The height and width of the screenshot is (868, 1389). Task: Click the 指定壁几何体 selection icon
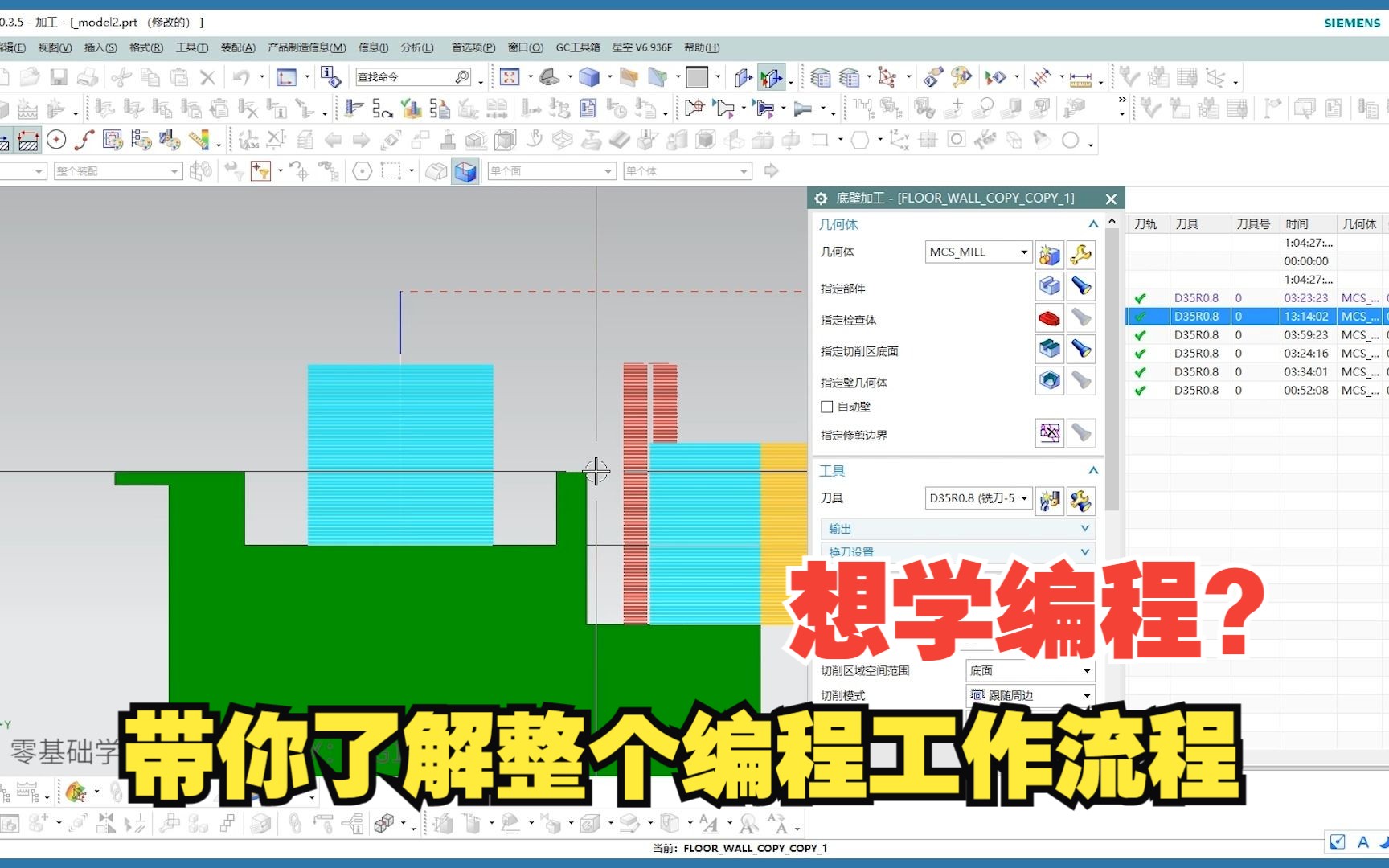pyautogui.click(x=1049, y=380)
